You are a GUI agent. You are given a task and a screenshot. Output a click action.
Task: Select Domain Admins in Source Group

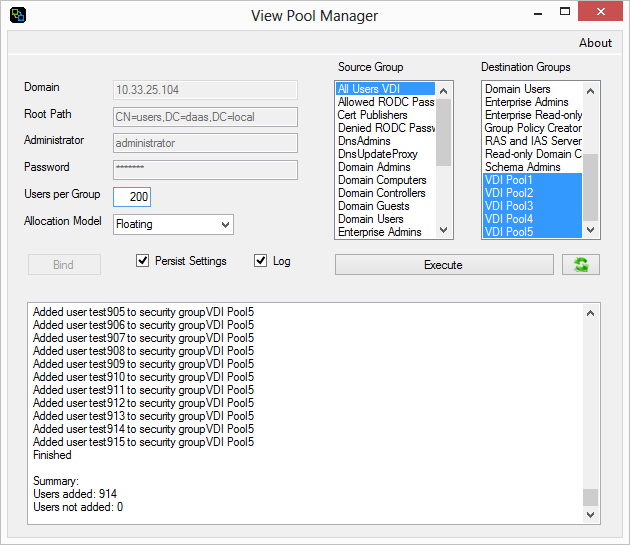click(x=385, y=167)
